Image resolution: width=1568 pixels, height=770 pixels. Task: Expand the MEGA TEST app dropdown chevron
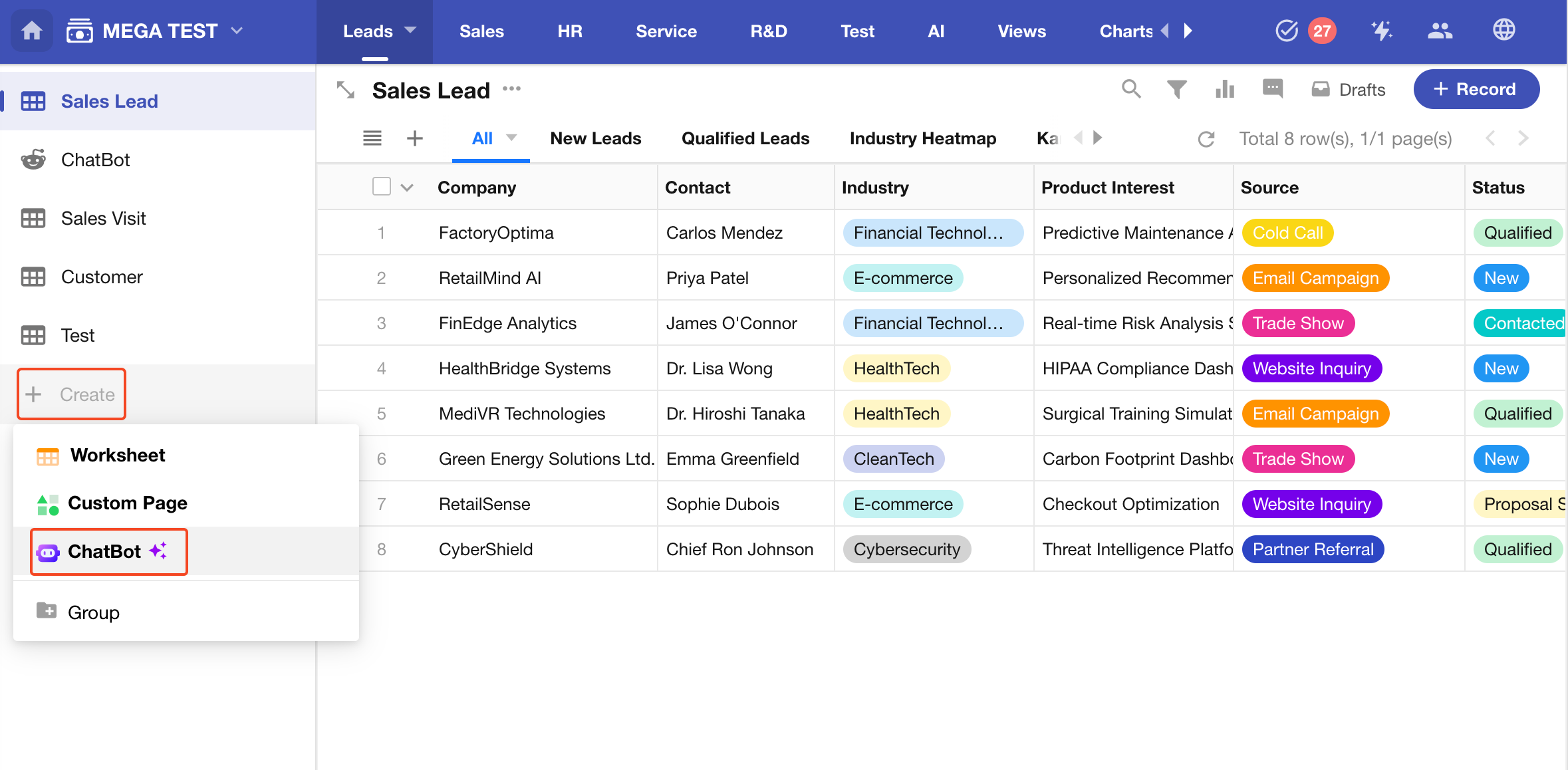237,31
